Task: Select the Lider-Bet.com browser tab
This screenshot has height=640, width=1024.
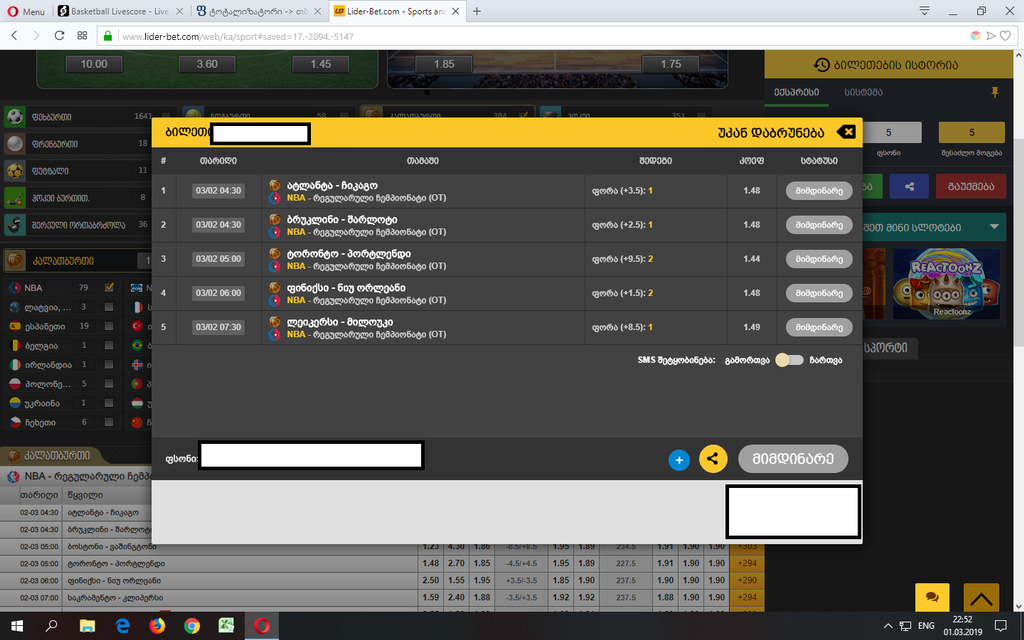Action: 398,11
